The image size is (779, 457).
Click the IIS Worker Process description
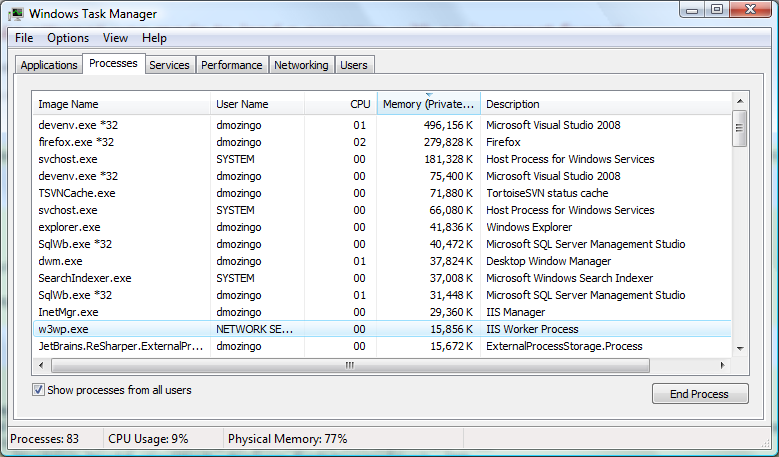pyautogui.click(x=532, y=329)
